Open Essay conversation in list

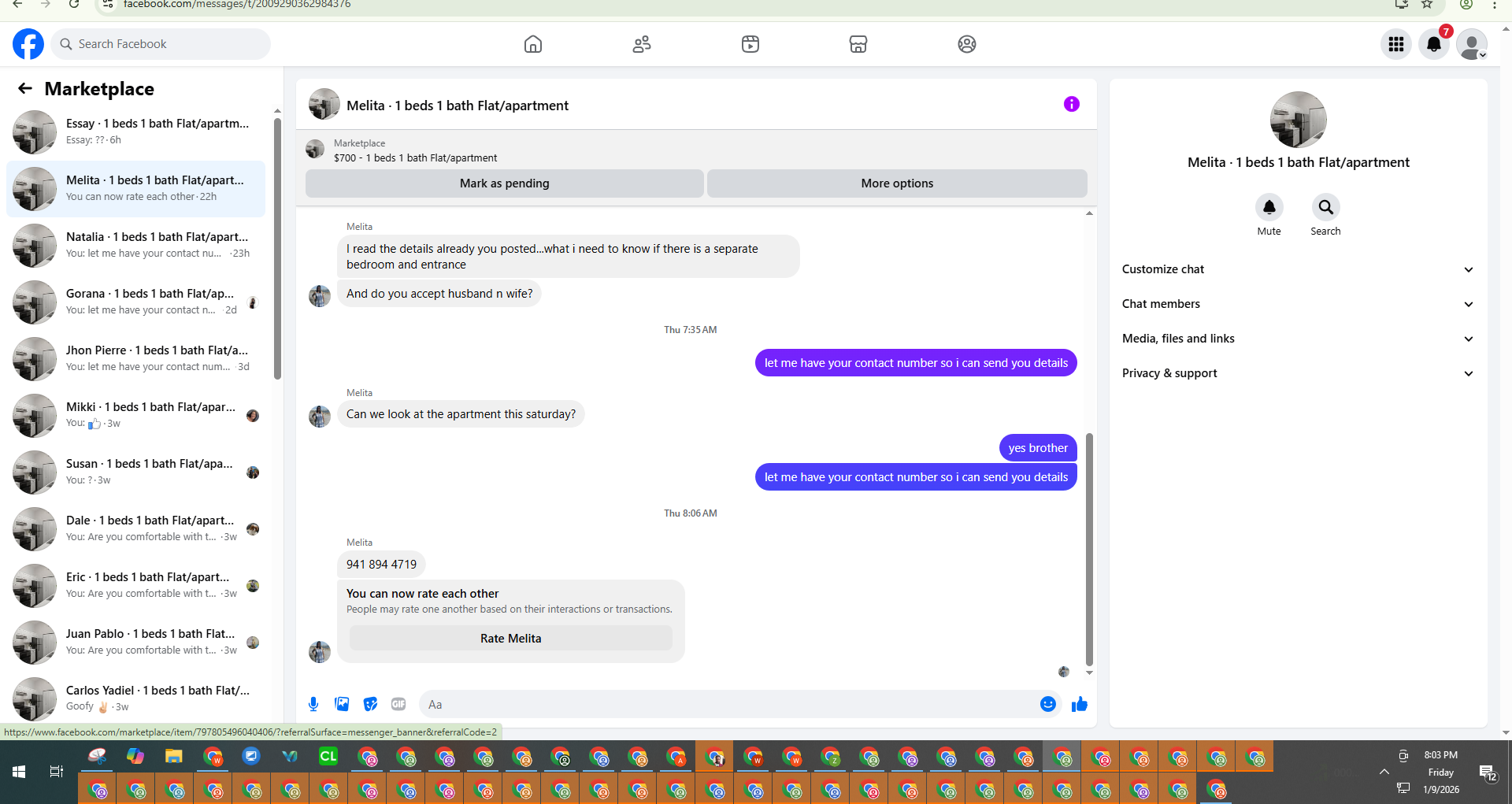coord(136,132)
